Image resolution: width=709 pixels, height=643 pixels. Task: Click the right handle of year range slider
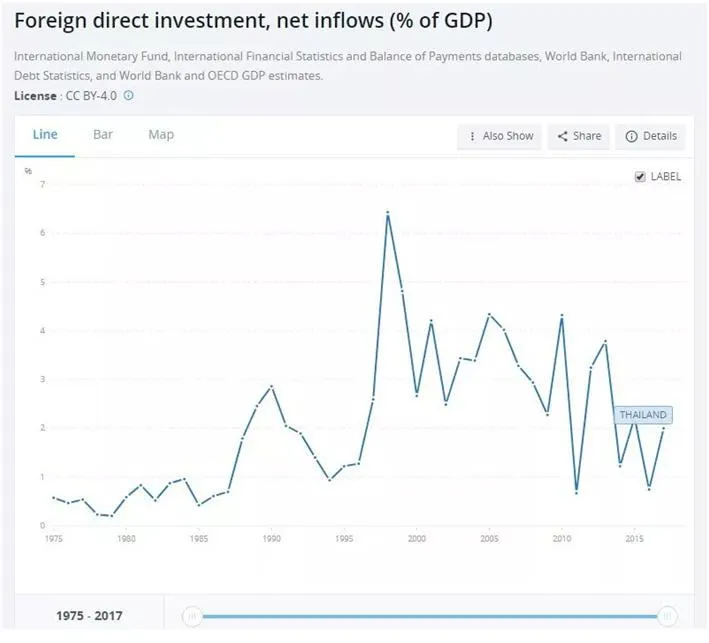point(668,616)
